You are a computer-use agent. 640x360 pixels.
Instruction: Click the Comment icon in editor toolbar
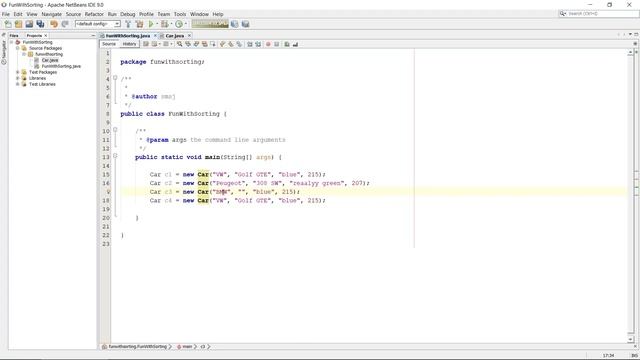287,44
